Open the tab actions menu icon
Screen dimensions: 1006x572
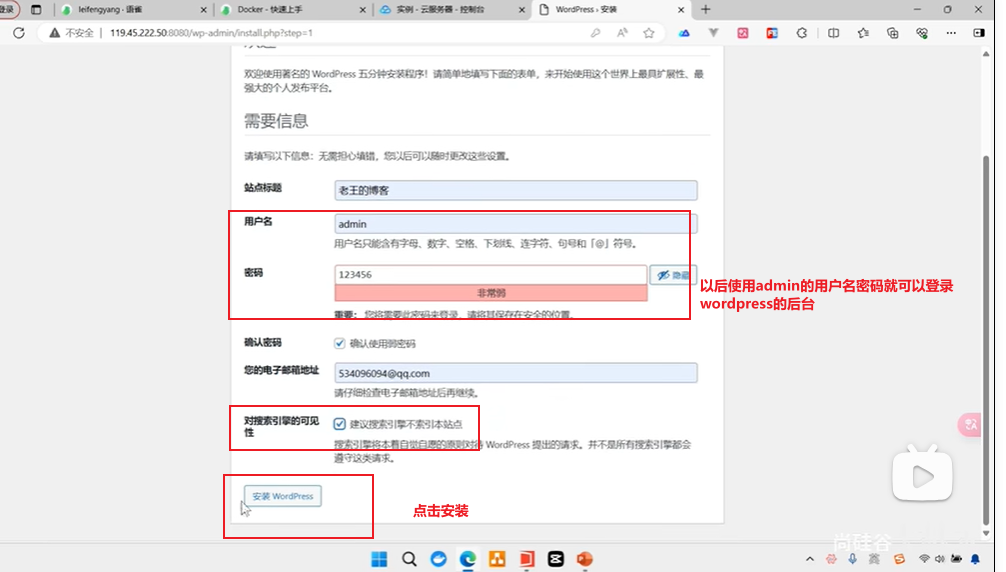point(36,10)
